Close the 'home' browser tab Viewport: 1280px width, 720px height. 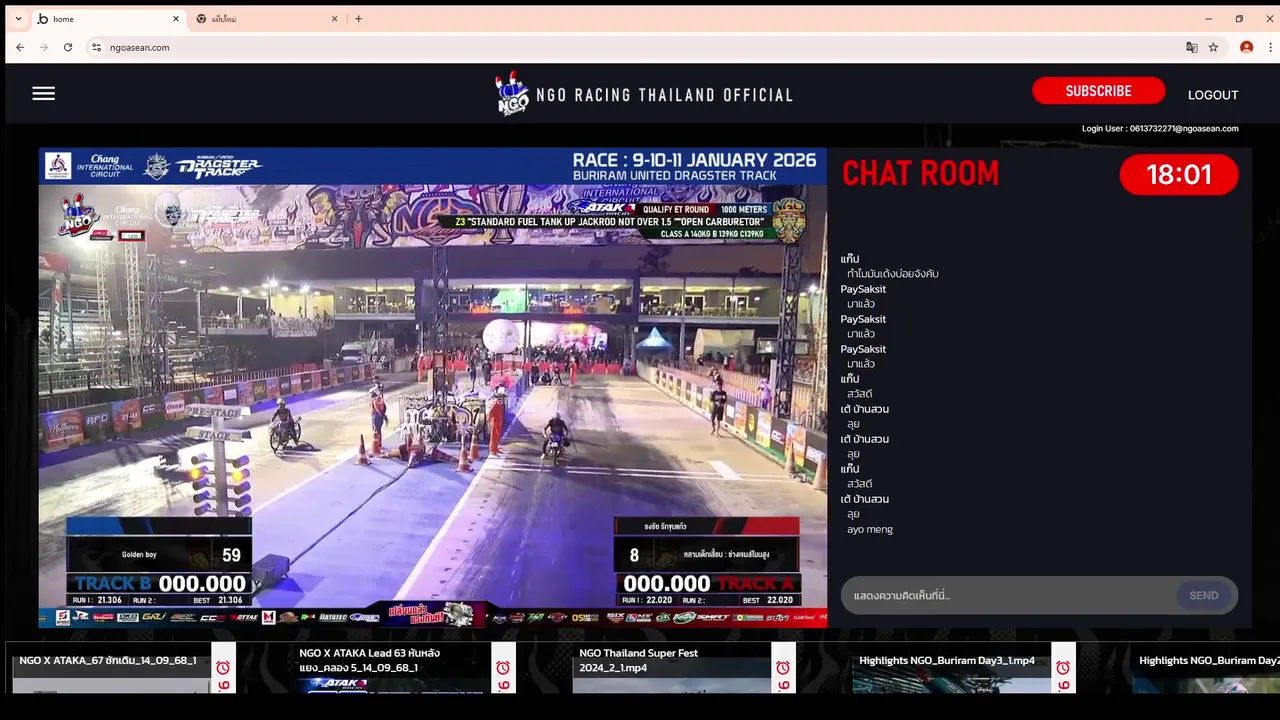click(x=176, y=19)
